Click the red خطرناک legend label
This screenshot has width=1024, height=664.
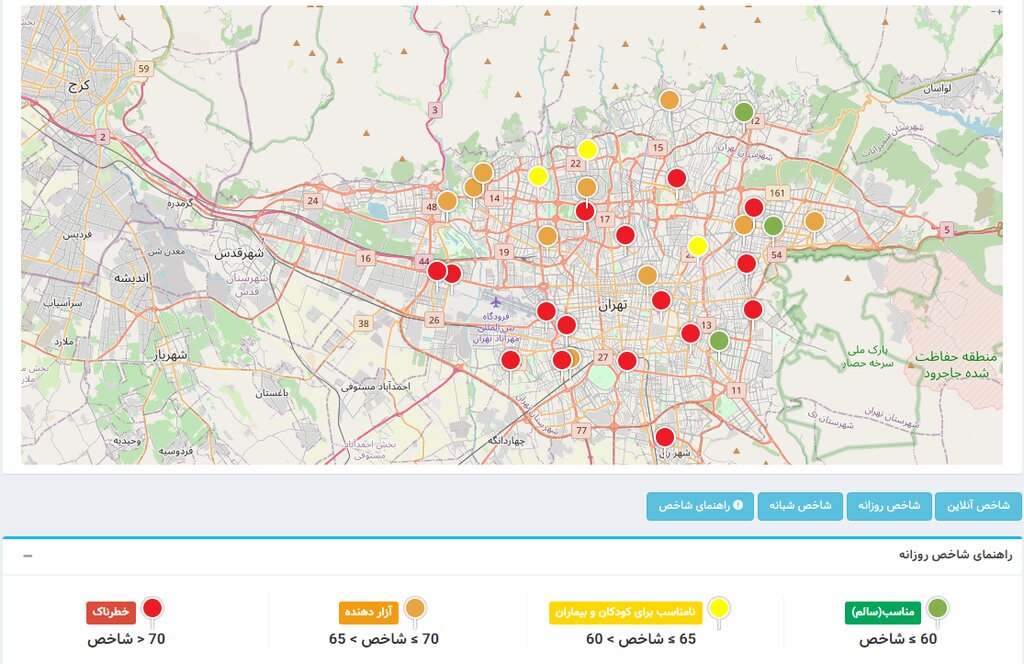(x=110, y=612)
